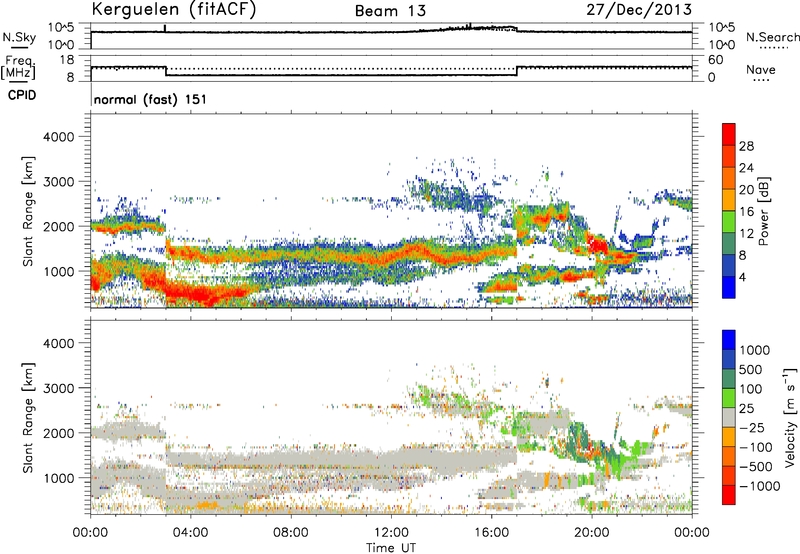The image size is (800, 554).
Task: Click the 4000 tick on the power panel
Action: pyautogui.click(x=59, y=137)
